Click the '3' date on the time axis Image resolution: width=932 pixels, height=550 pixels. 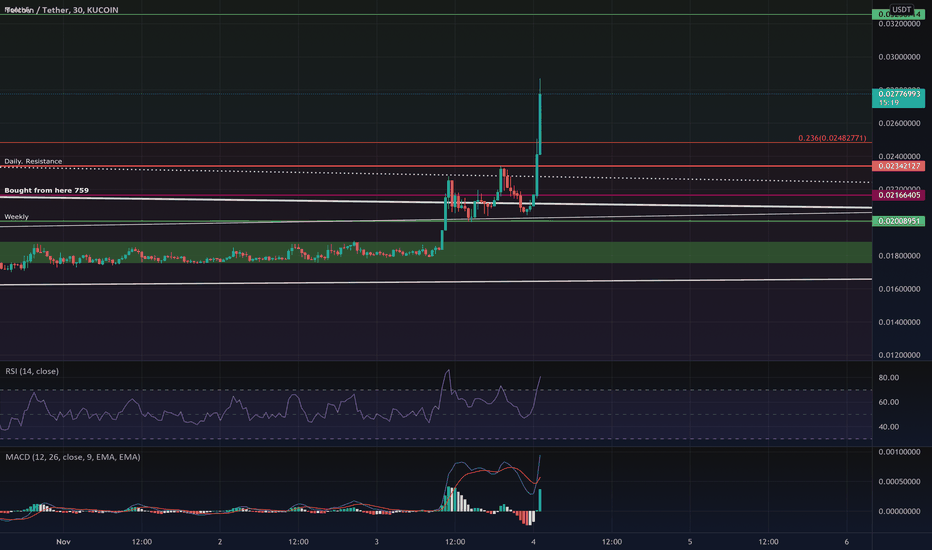coord(377,542)
